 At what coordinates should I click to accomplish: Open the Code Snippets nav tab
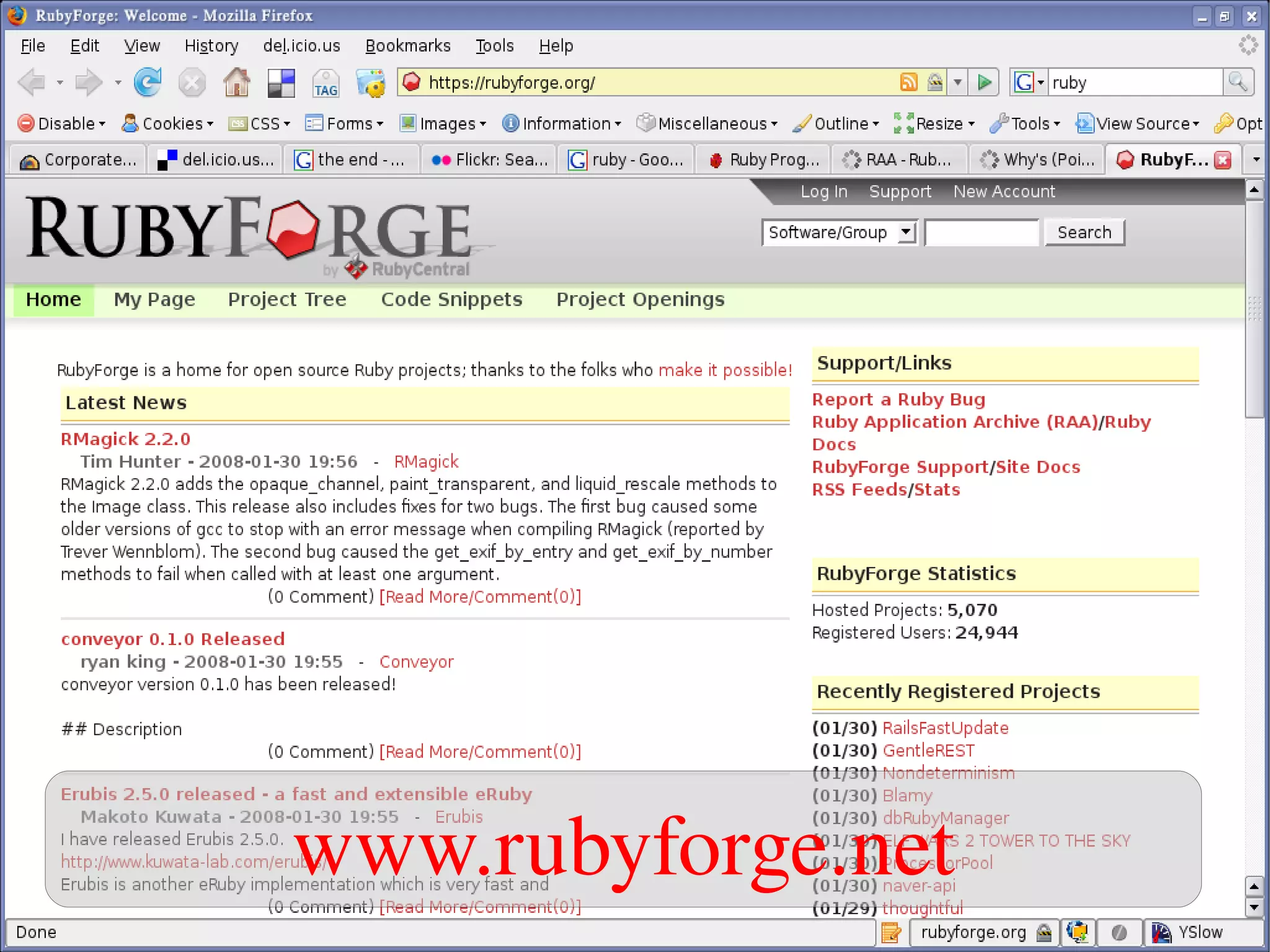pyautogui.click(x=451, y=300)
